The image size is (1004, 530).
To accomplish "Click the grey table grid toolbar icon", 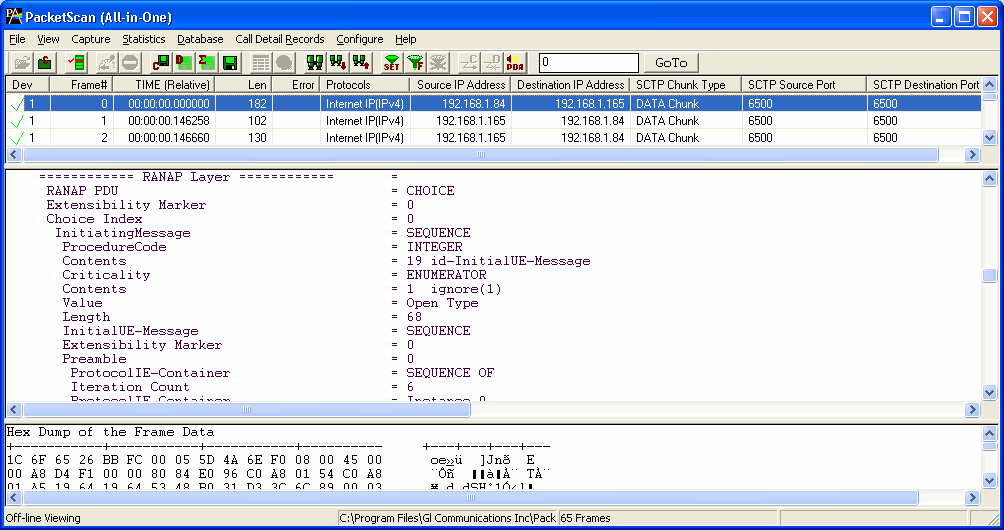I will point(261,62).
